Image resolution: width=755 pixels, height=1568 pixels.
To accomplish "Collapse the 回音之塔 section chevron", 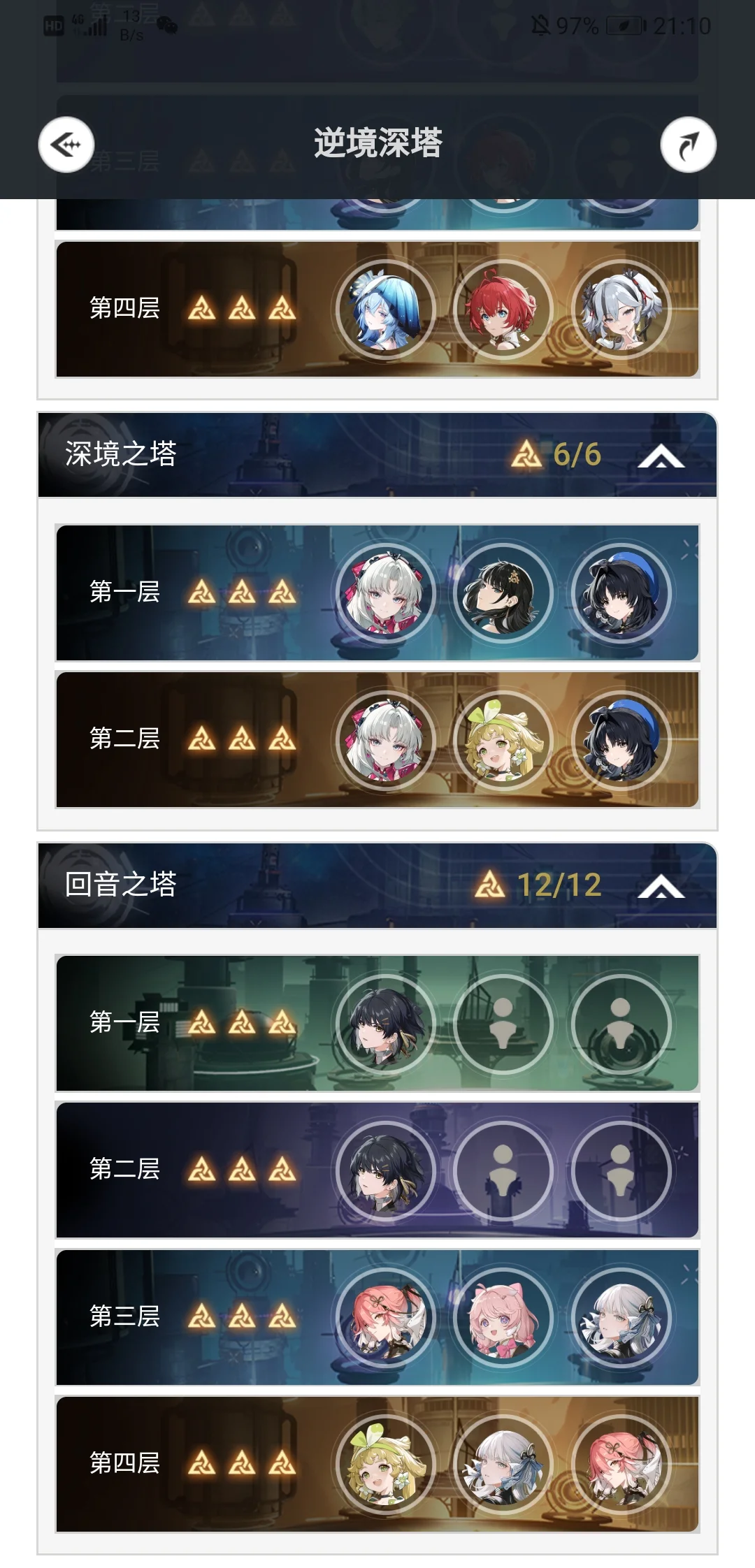I will pyautogui.click(x=661, y=886).
